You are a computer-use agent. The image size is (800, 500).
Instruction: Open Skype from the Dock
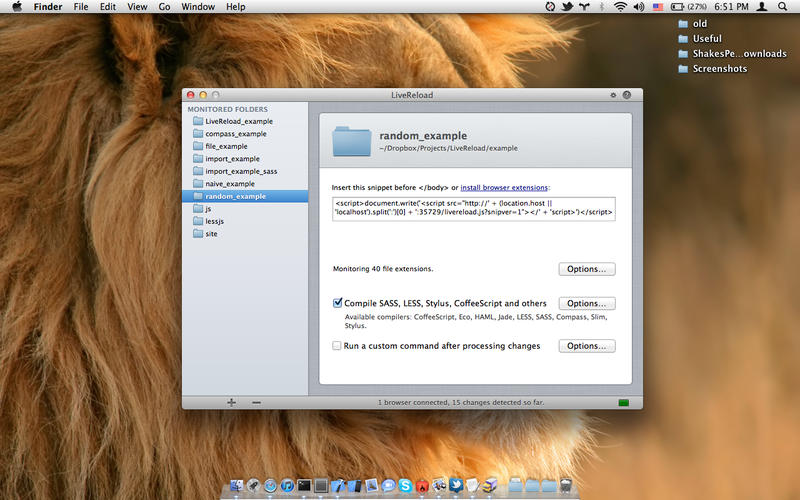(405, 485)
